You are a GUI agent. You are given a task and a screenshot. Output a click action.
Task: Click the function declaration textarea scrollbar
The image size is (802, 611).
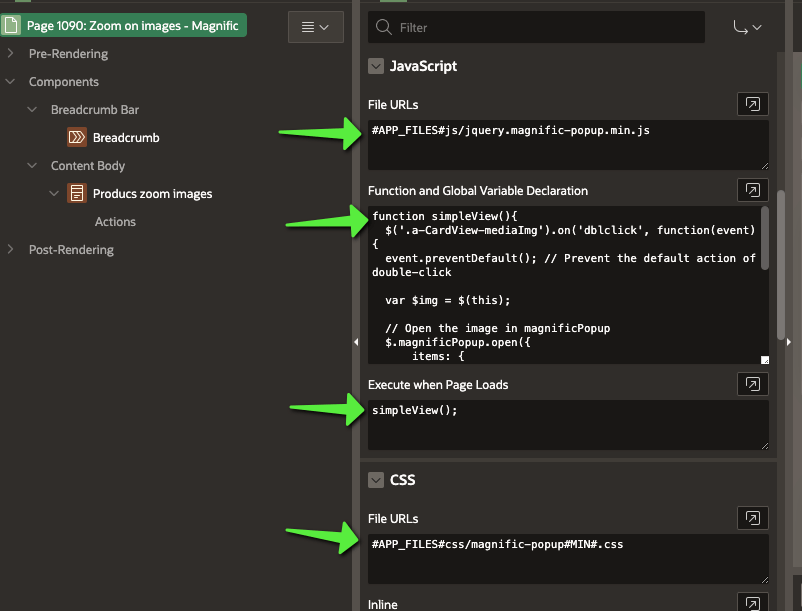[x=765, y=235]
